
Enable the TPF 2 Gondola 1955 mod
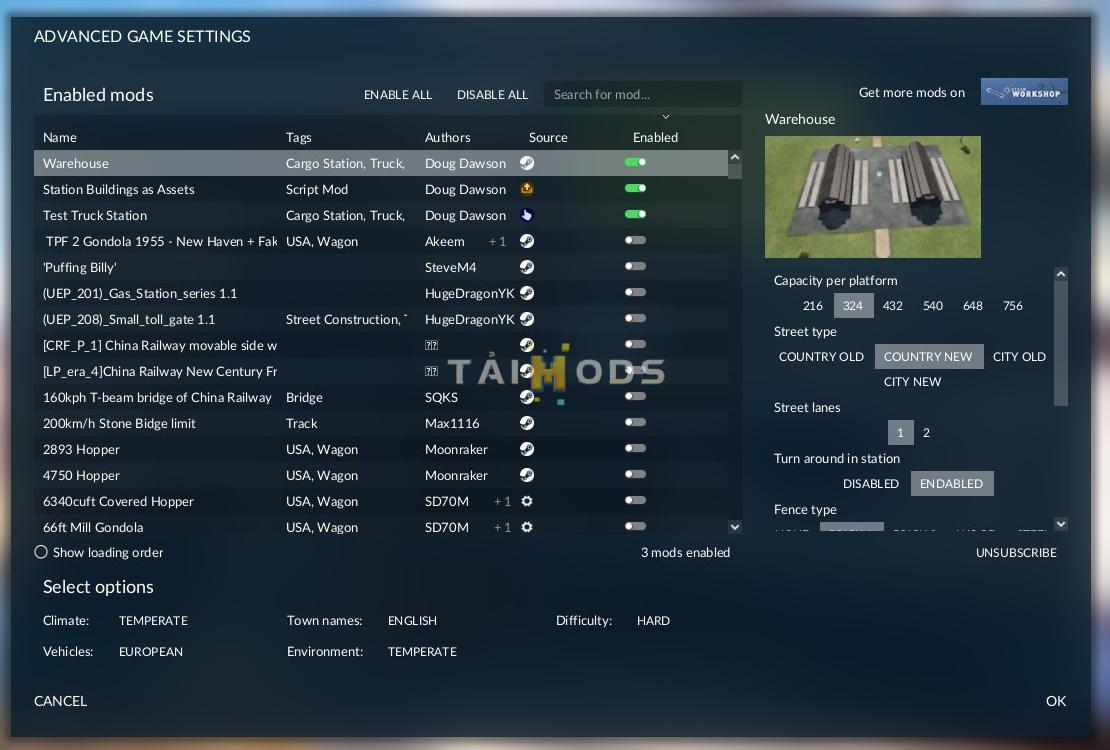click(635, 240)
